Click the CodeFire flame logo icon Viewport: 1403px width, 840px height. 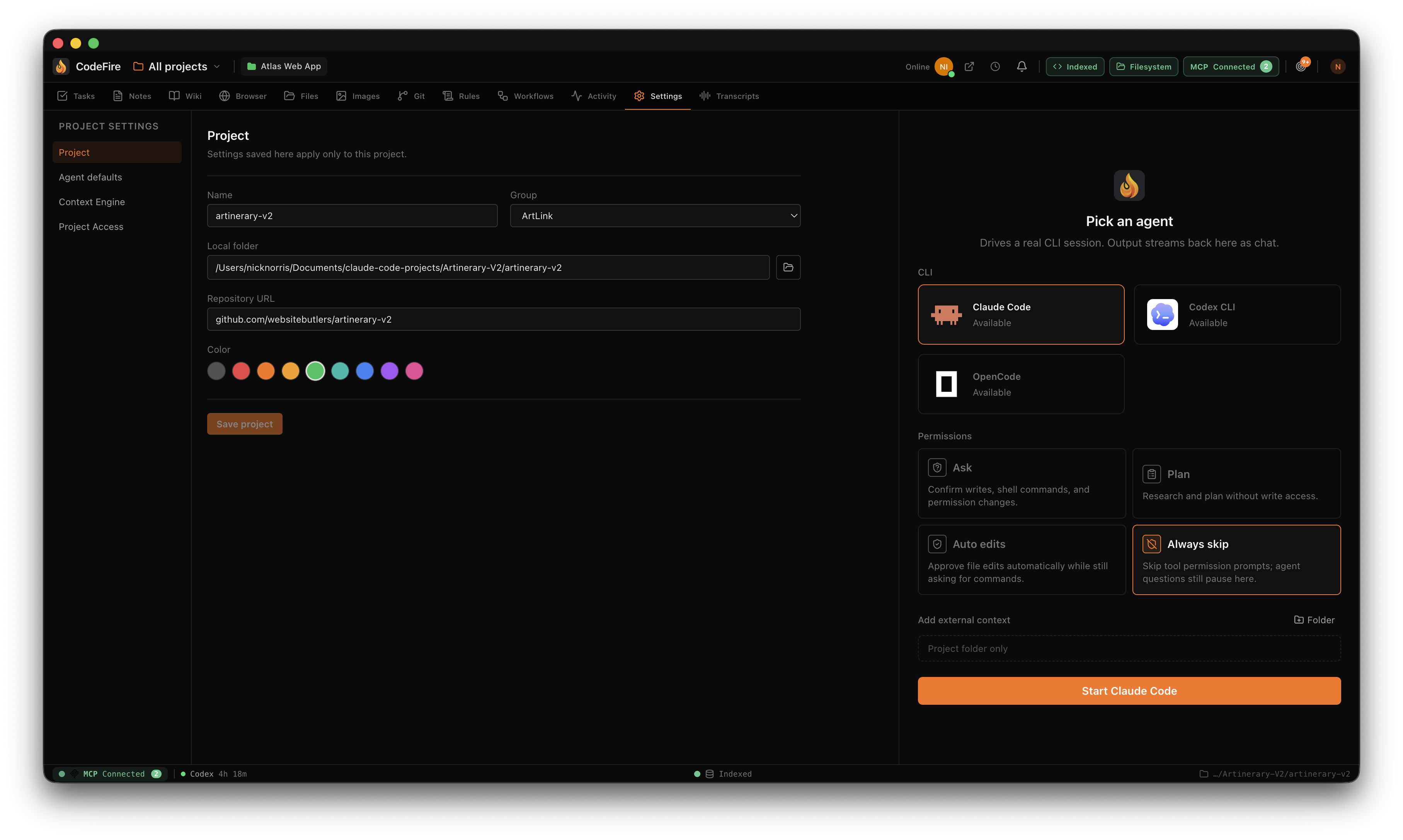61,66
